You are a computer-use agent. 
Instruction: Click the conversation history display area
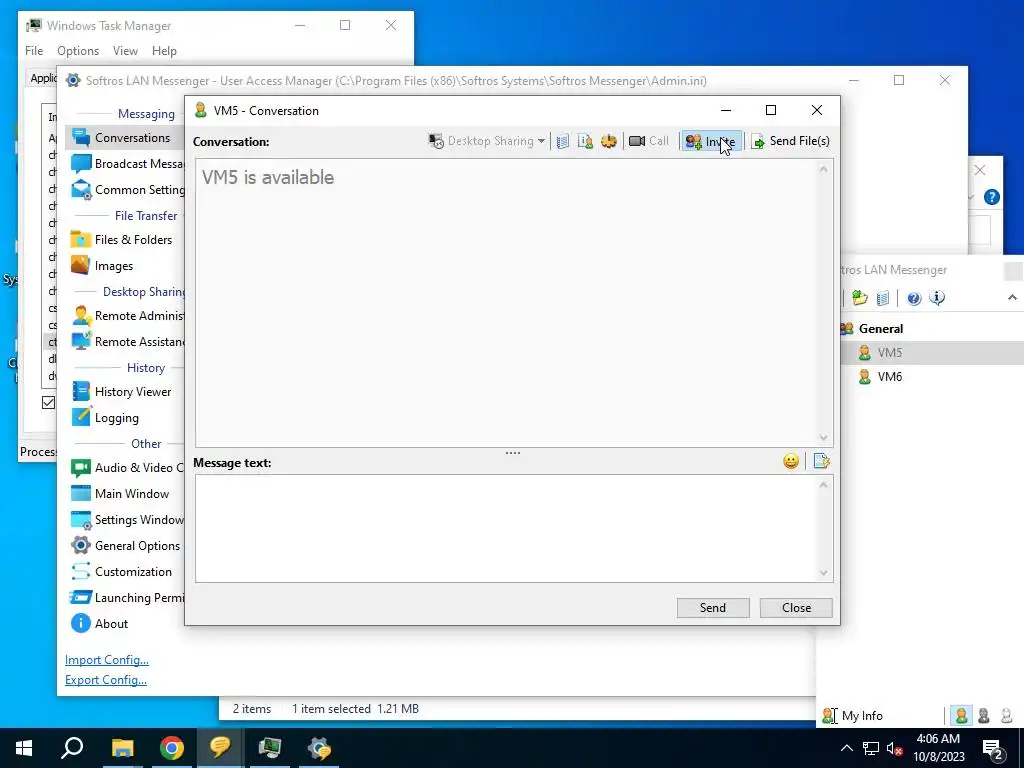click(x=506, y=303)
